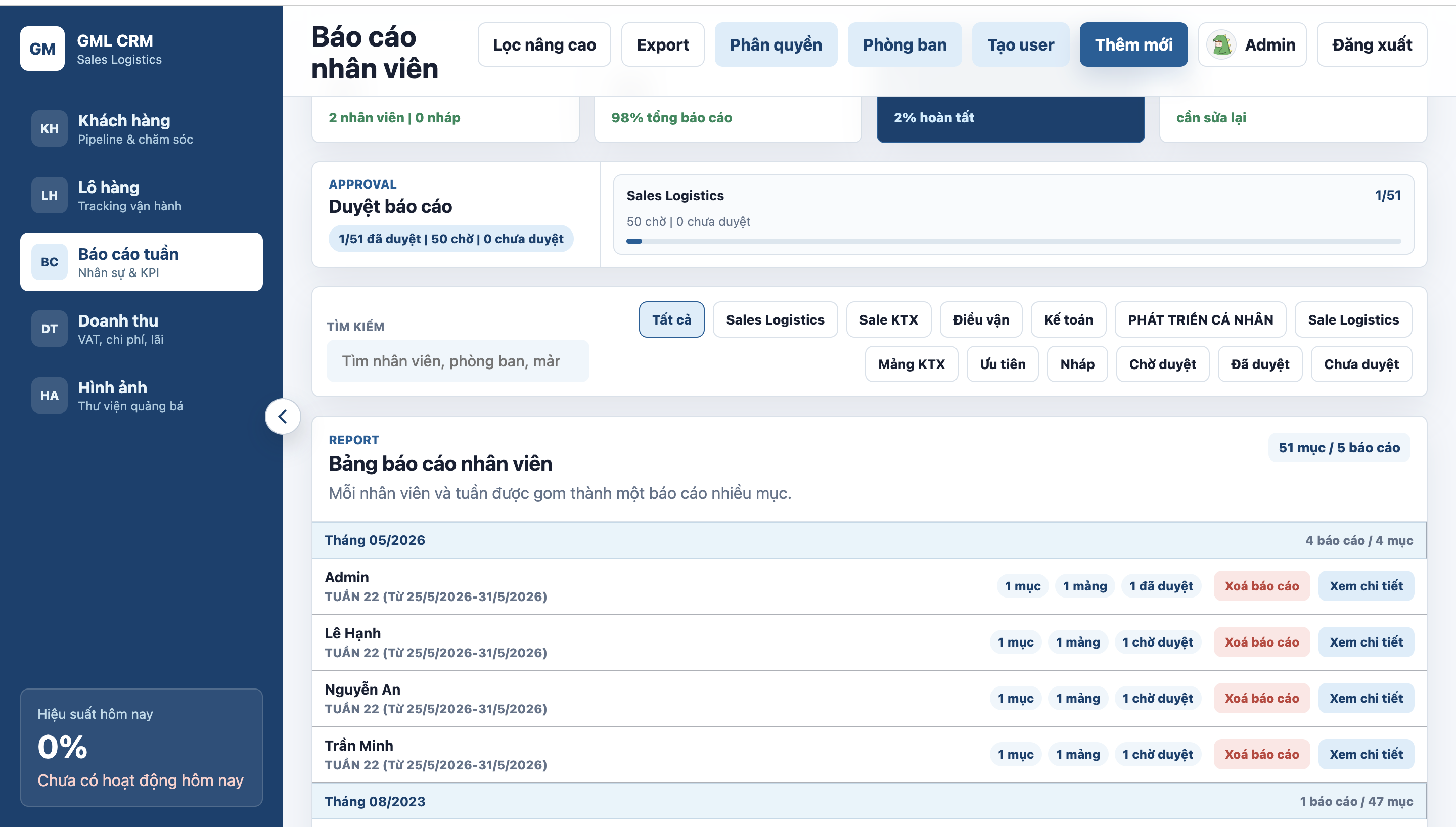This screenshot has height=827, width=1456.
Task: Click the DT icon for Doanh thu
Action: point(50,329)
